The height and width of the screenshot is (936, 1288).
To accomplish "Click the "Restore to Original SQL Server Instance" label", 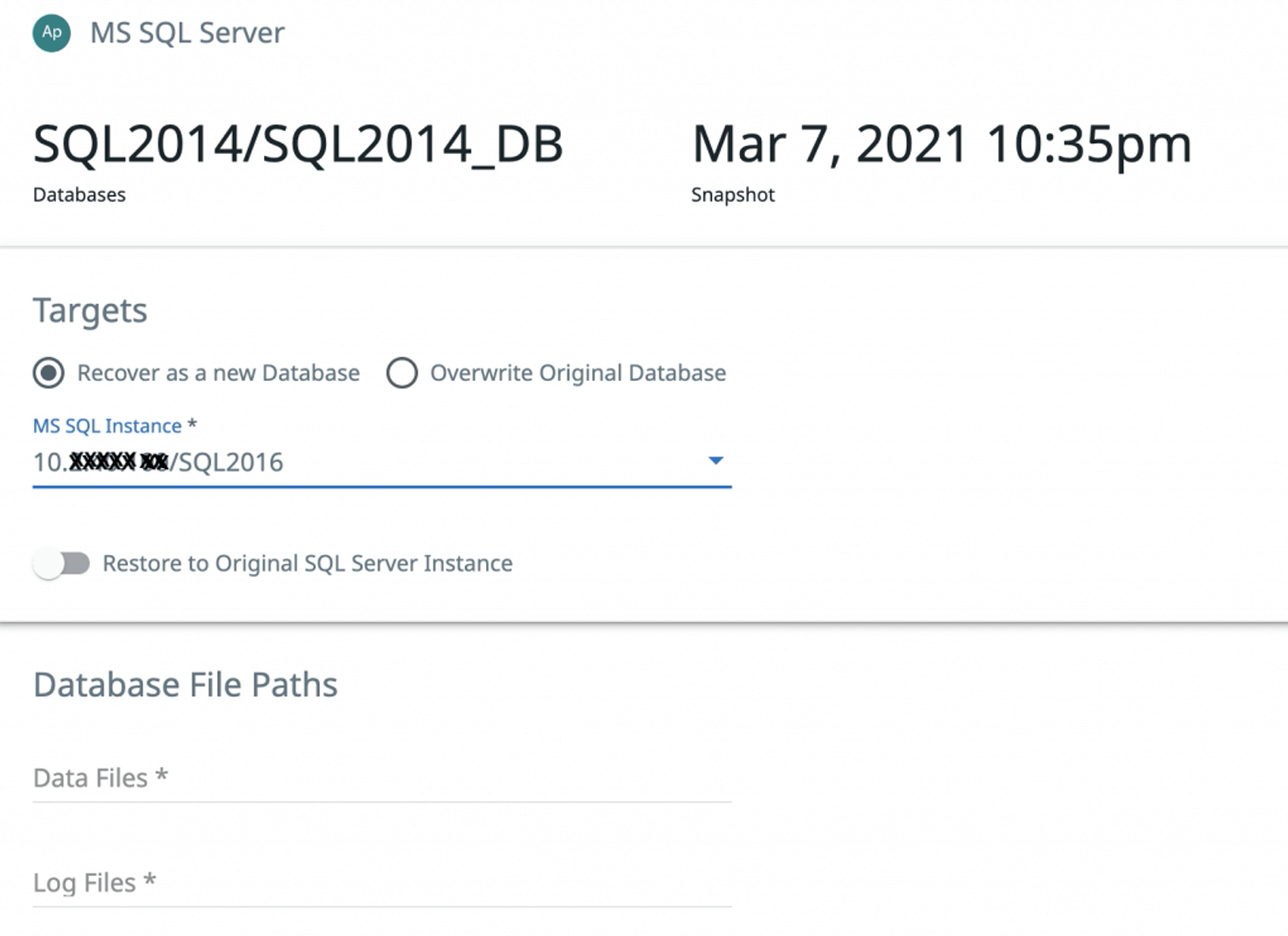I will 307,564.
